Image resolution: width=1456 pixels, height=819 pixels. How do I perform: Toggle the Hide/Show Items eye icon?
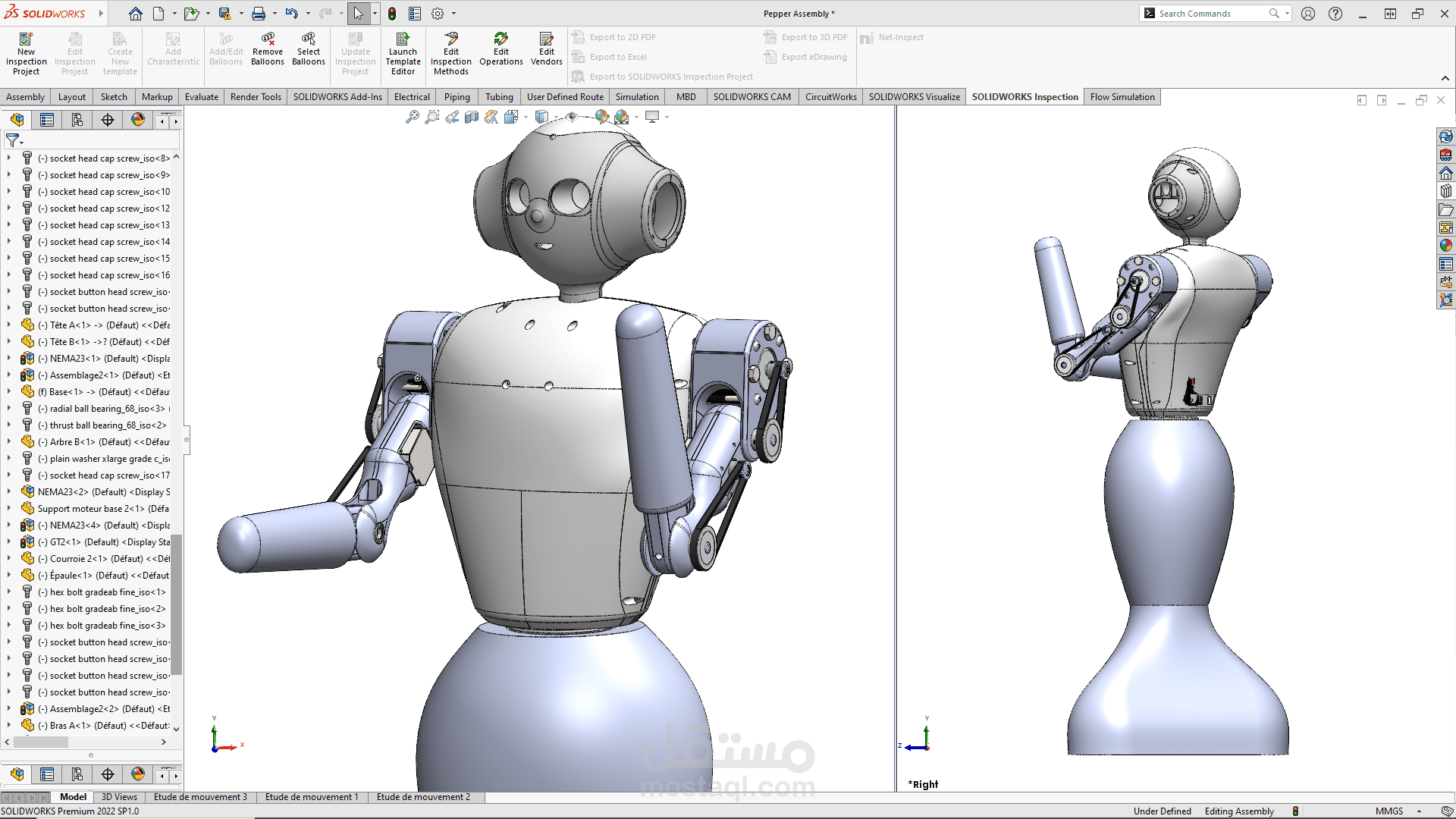(572, 117)
